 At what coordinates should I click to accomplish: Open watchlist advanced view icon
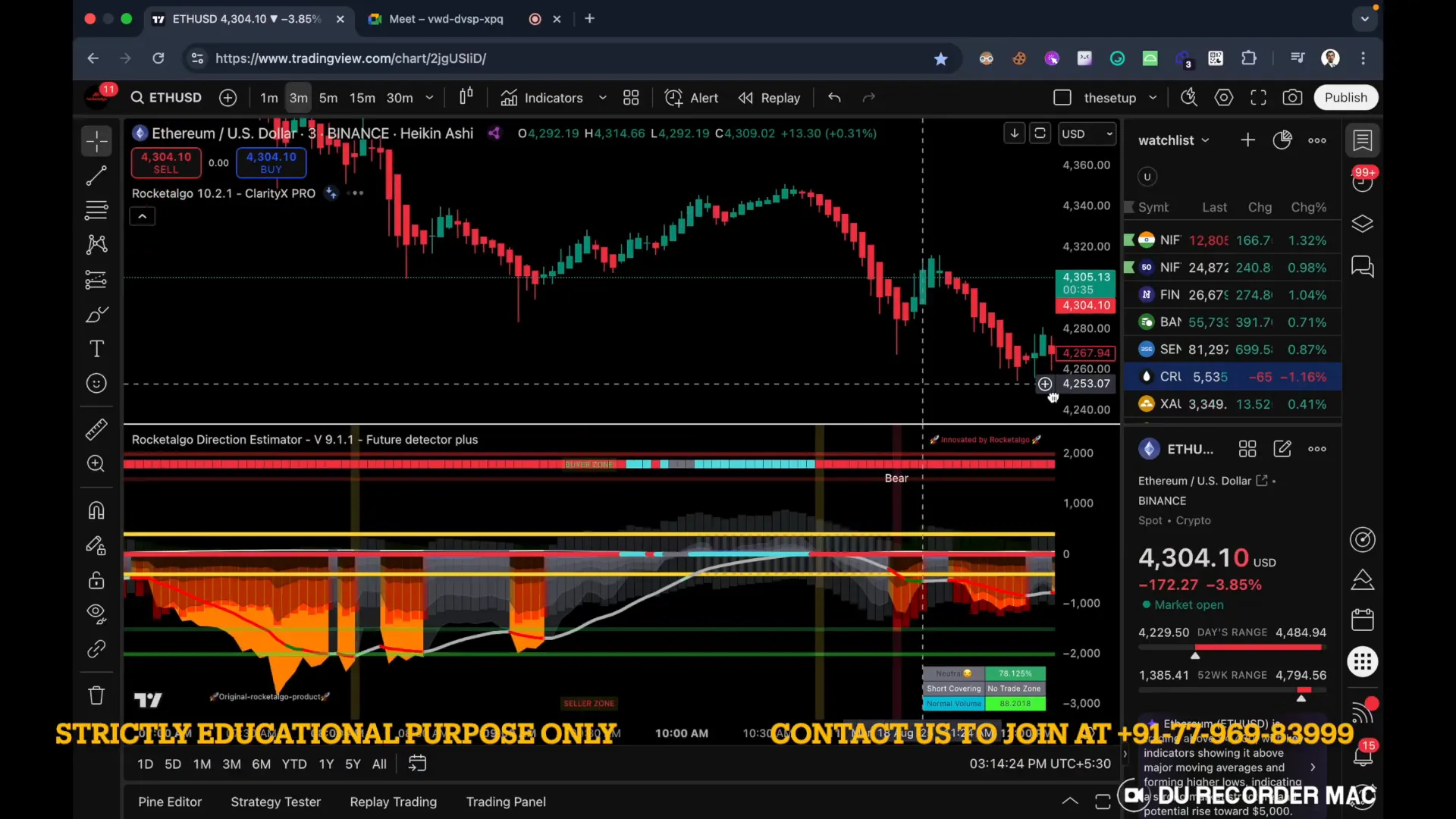1282,140
